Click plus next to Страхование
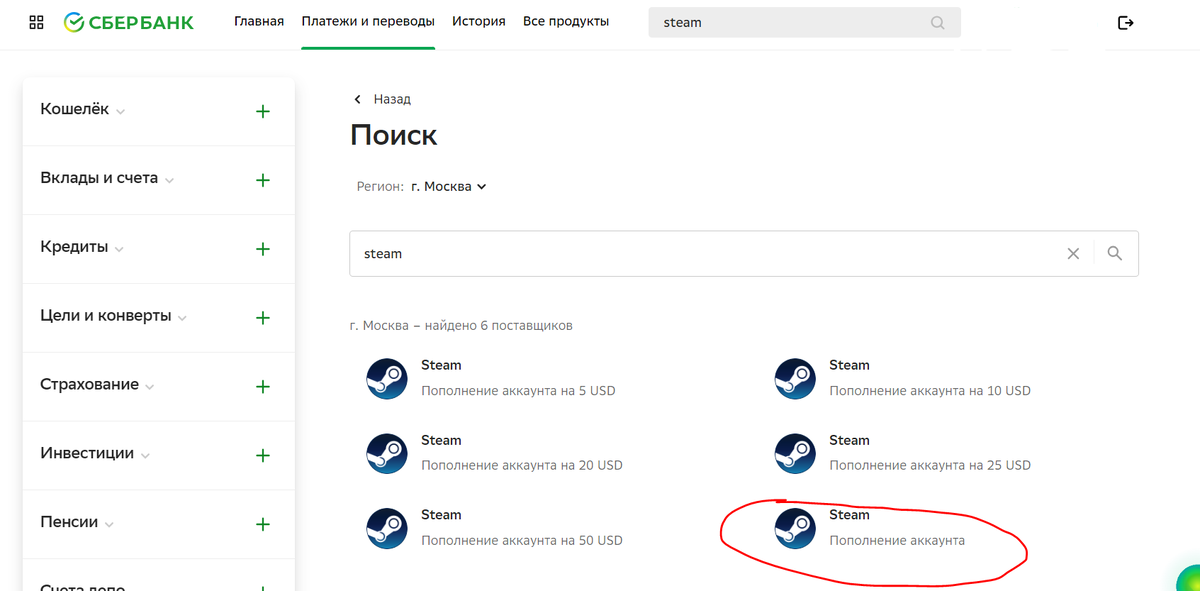 pyautogui.click(x=263, y=387)
